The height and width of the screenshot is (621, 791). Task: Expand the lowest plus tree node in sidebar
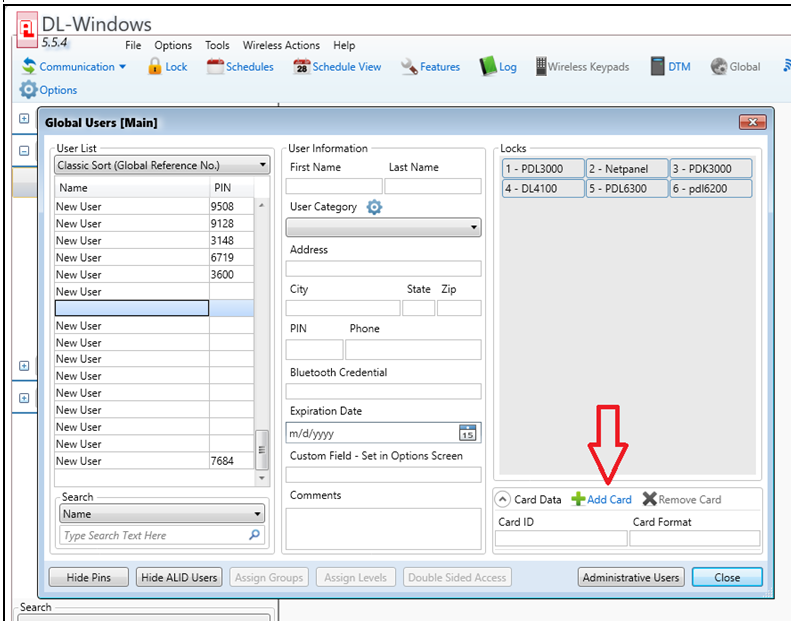(24, 398)
